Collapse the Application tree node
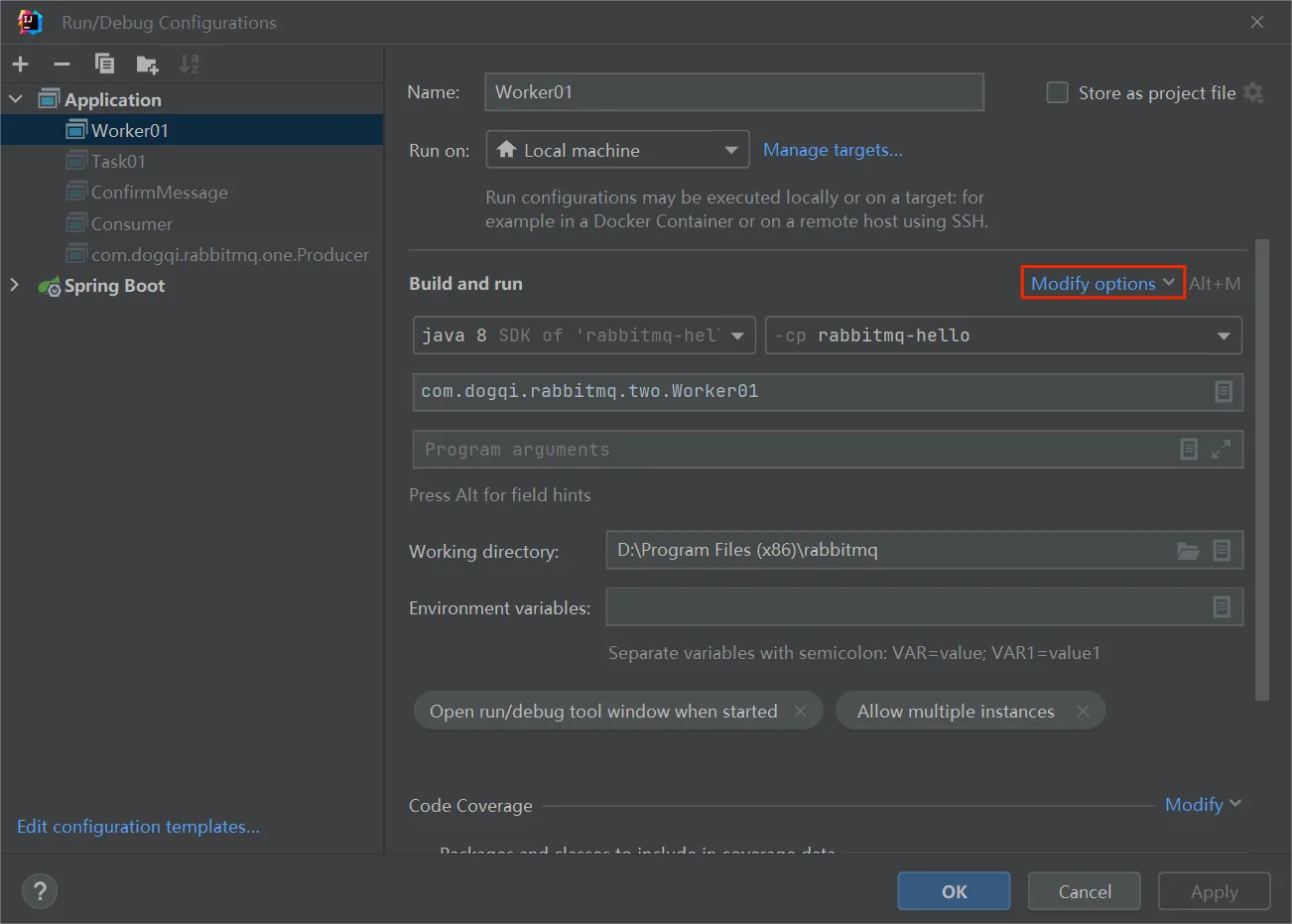Screen dimensions: 1292x924 [x=15, y=99]
